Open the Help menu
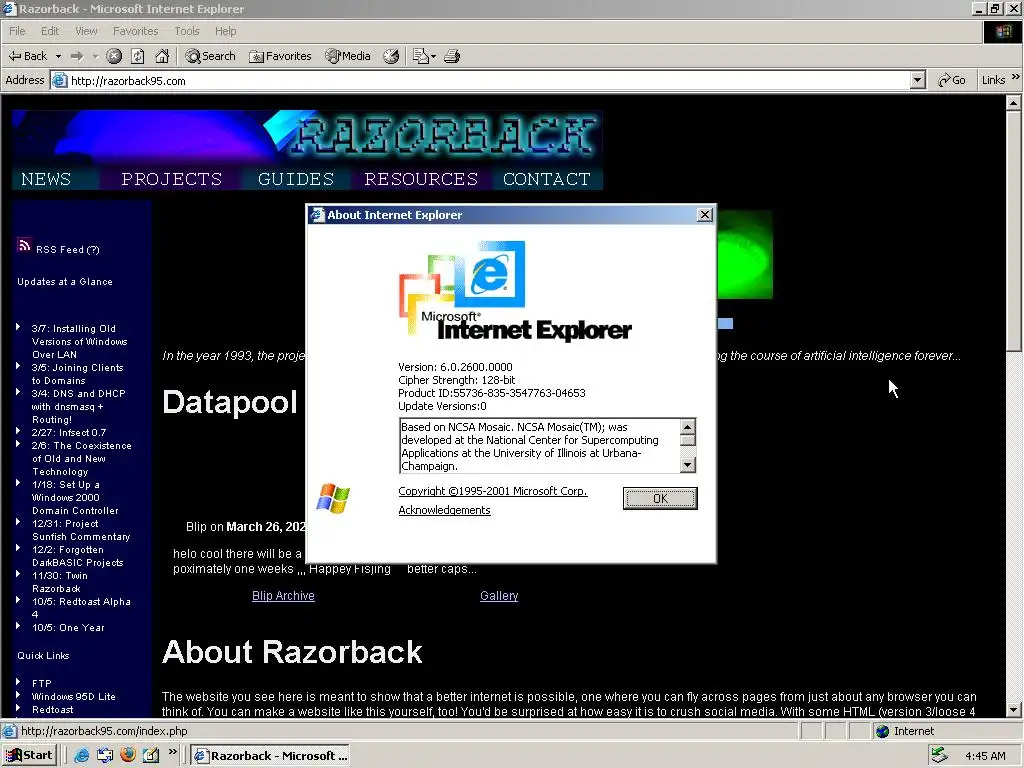This screenshot has height=768, width=1024. [x=225, y=31]
